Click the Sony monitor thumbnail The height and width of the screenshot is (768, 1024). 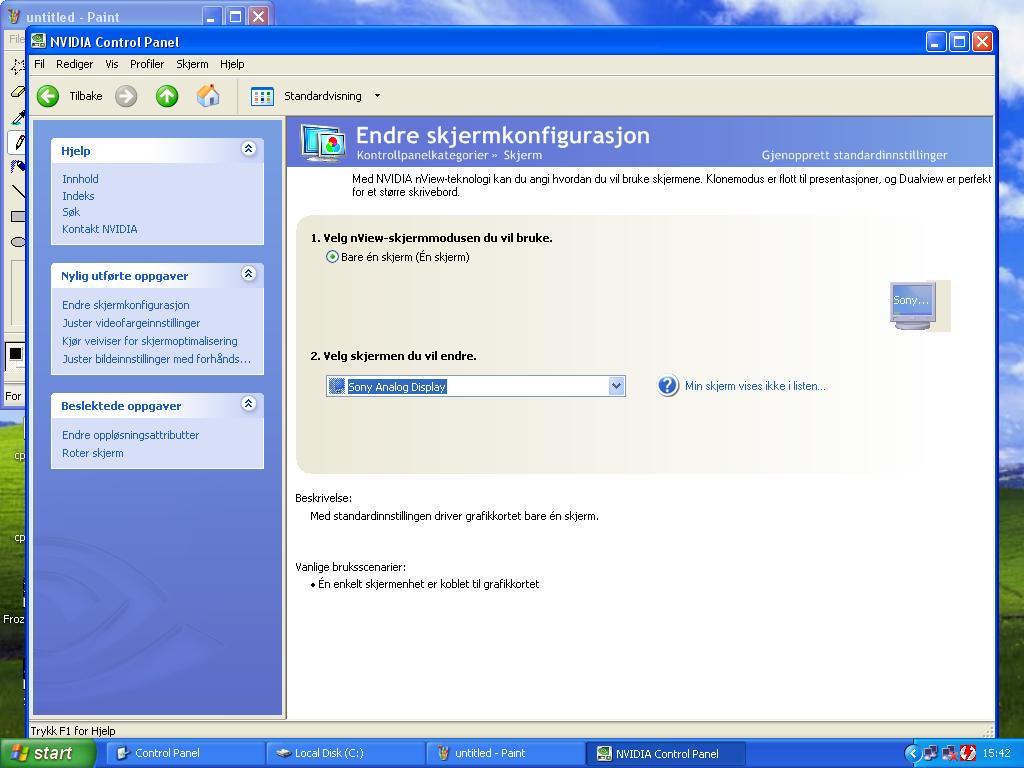click(913, 306)
